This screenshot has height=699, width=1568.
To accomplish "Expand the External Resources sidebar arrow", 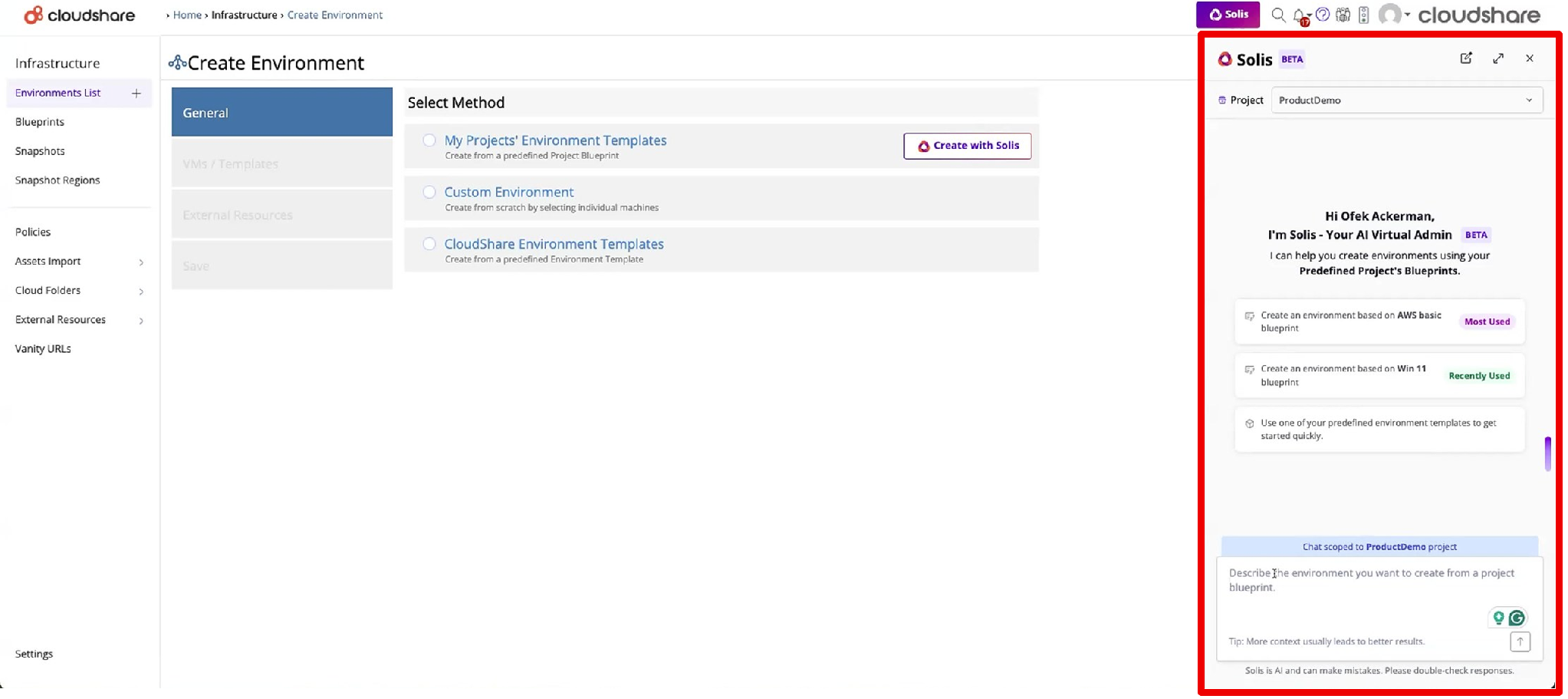I will [141, 321].
